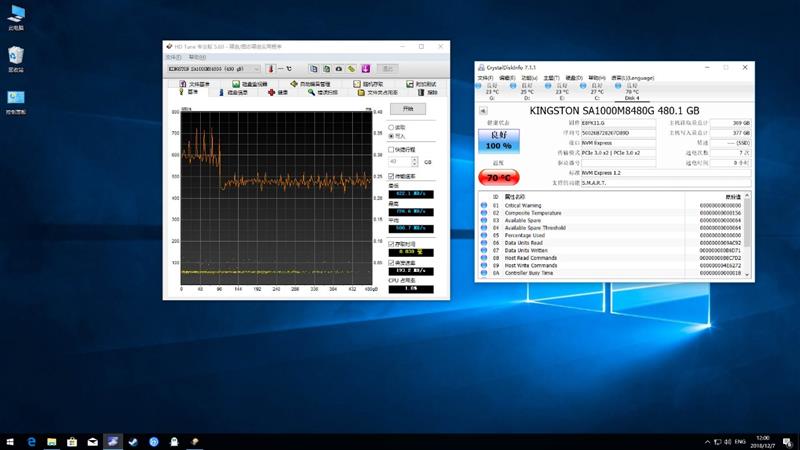The height and width of the screenshot is (450, 800).
Task: Switch to the Disk Info tab in HD Tune
Action: click(x=233, y=92)
